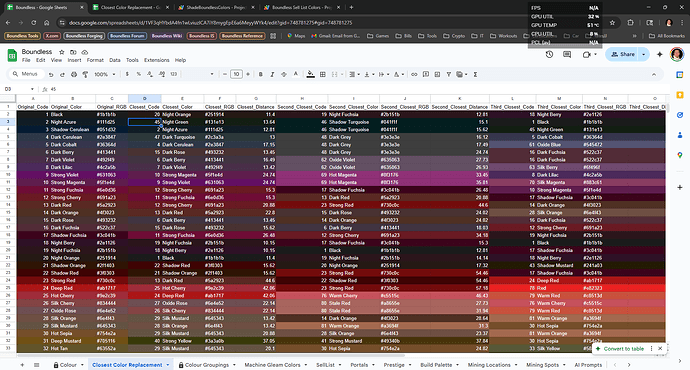Open the Format menu

[x=95, y=60]
